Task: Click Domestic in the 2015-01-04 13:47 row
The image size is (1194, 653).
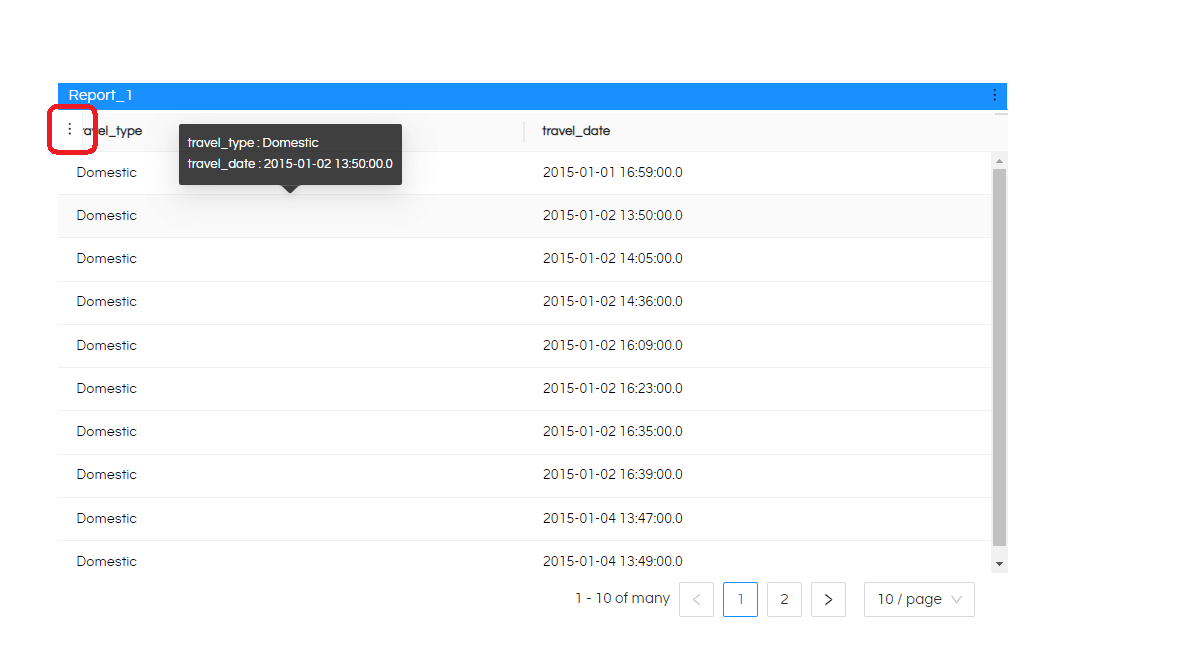Action: pyautogui.click(x=107, y=518)
